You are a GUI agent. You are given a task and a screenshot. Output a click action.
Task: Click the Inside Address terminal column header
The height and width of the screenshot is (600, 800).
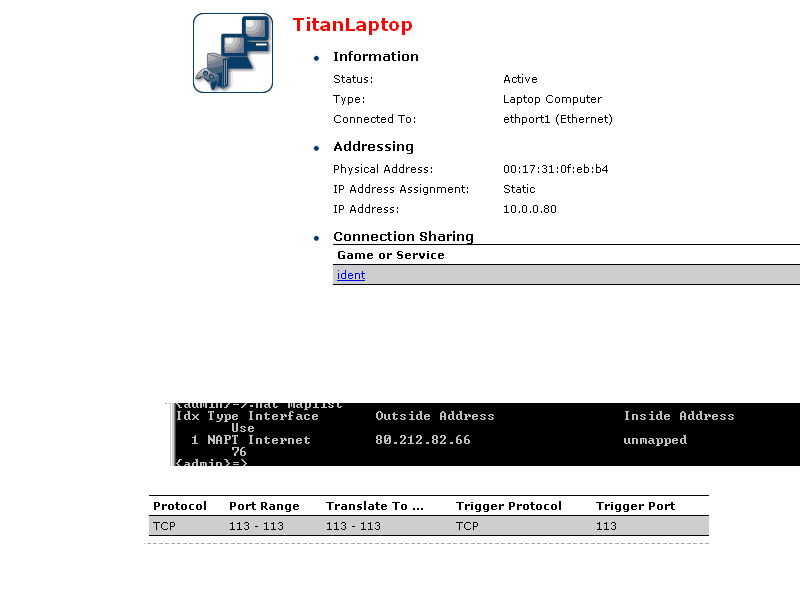tap(679, 416)
